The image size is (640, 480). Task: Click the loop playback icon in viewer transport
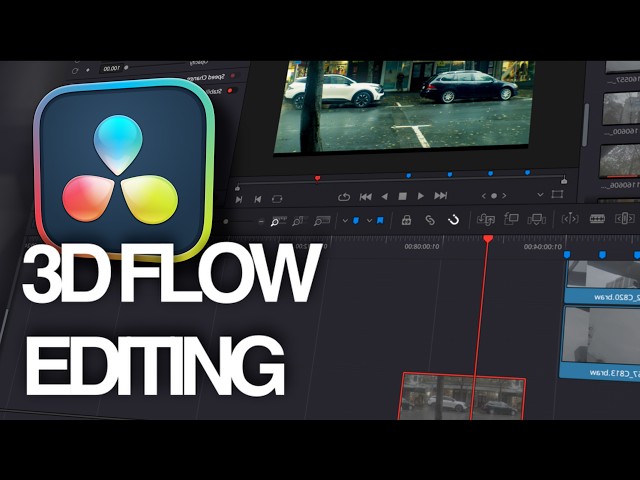pos(344,197)
